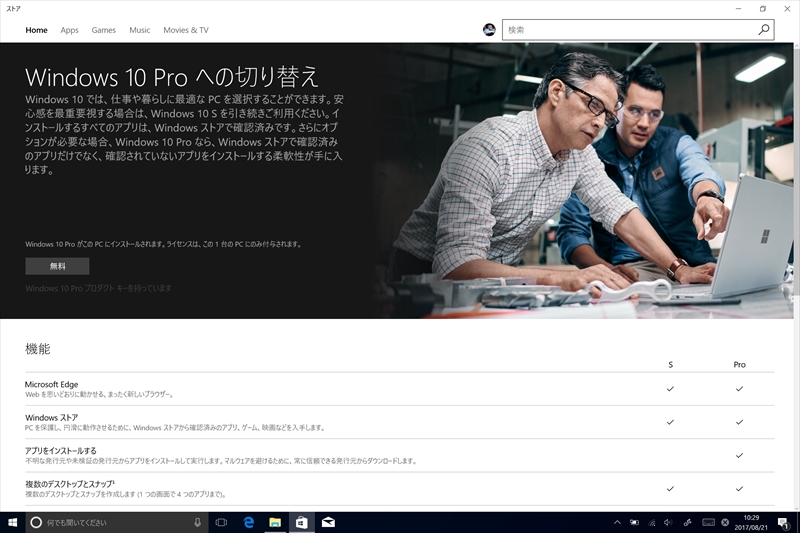The width and height of the screenshot is (800, 533).
Task: Open Action Center notifications icon
Action: click(782, 522)
